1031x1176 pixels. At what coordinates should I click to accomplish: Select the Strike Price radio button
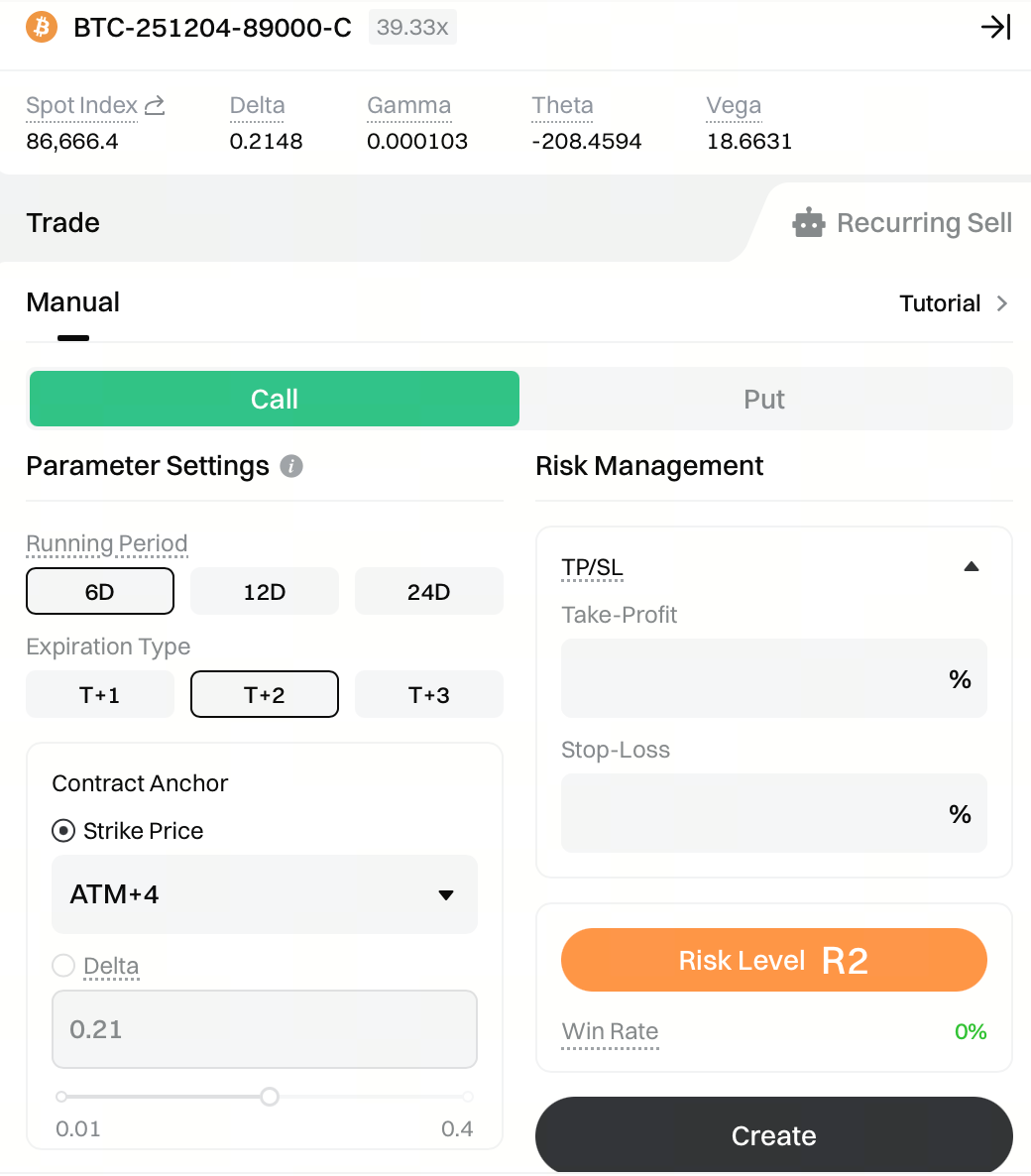click(x=63, y=831)
